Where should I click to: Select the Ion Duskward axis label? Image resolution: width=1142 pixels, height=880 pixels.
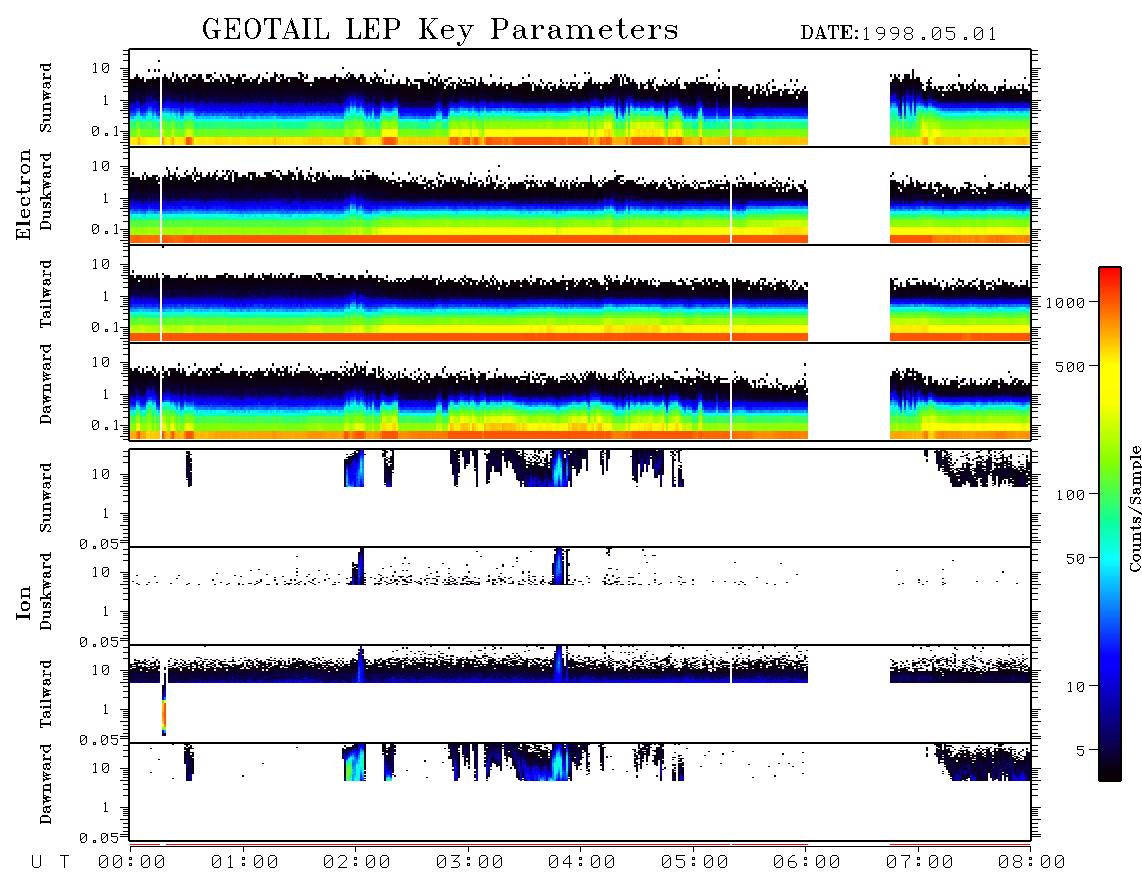[46, 591]
